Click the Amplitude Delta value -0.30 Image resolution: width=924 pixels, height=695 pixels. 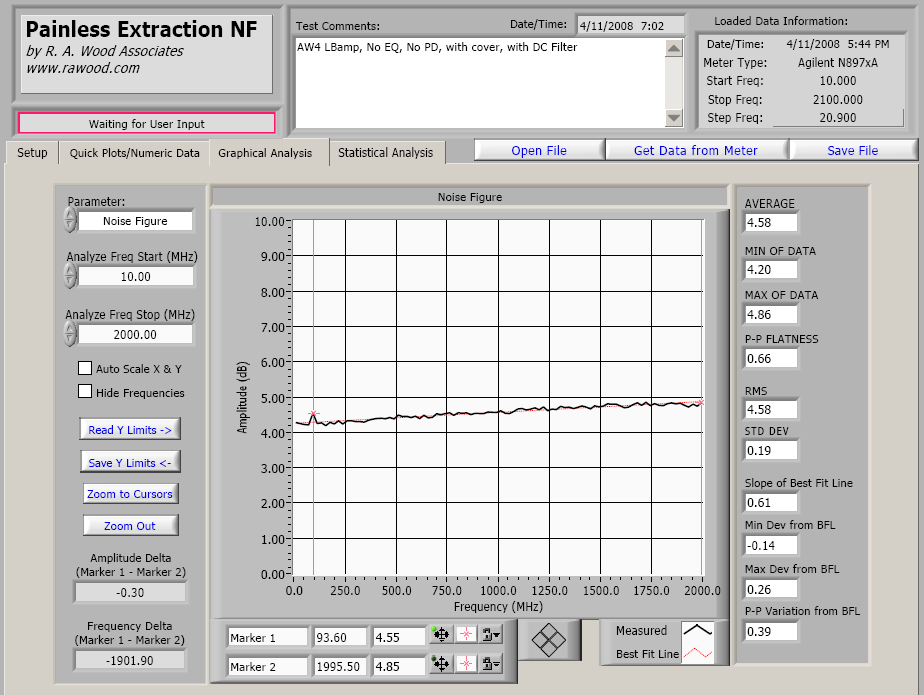(130, 592)
